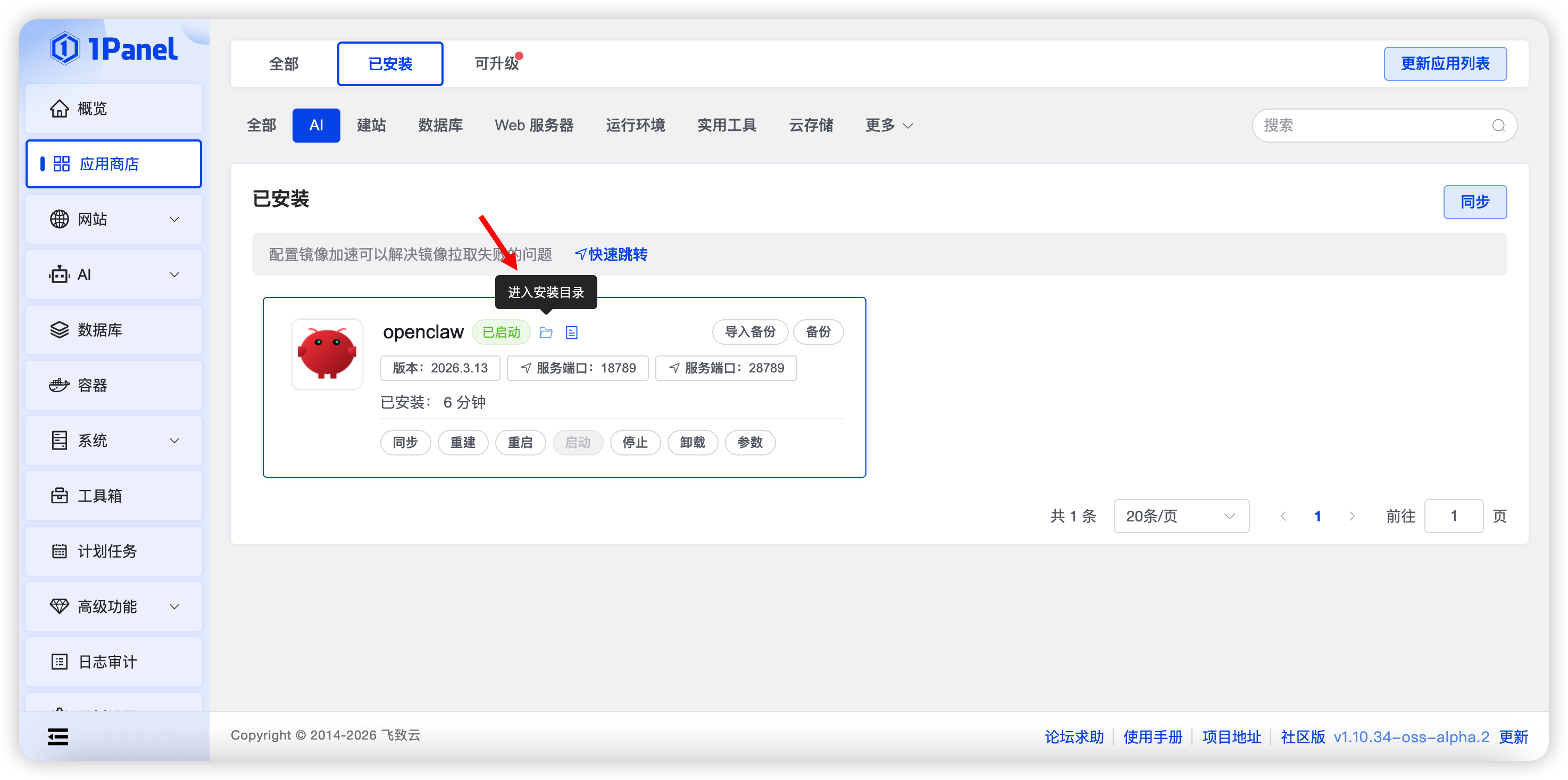Switch to the 可升级 tab

coord(496,64)
